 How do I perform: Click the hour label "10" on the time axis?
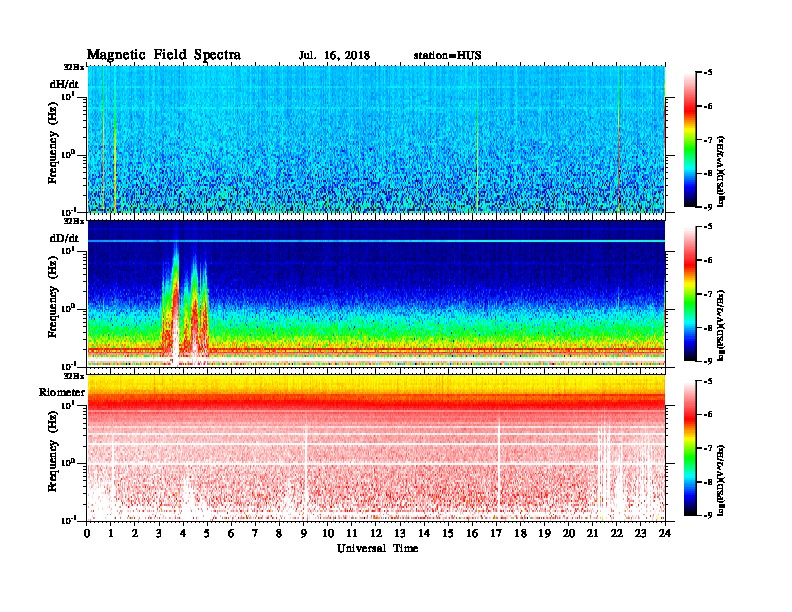(328, 533)
